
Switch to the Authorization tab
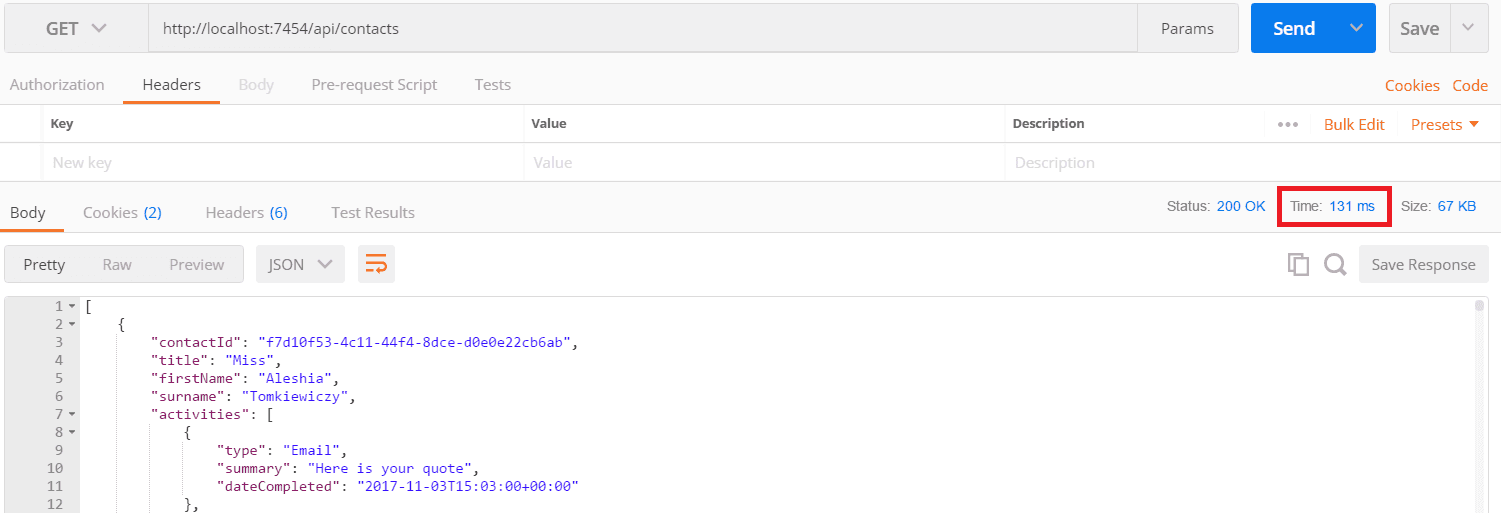(57, 85)
